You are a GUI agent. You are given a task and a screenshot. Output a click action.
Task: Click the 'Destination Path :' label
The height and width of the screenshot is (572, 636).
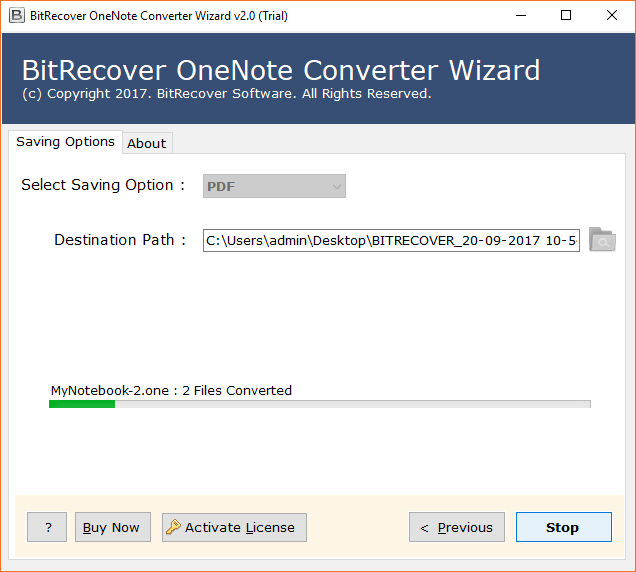pos(120,240)
